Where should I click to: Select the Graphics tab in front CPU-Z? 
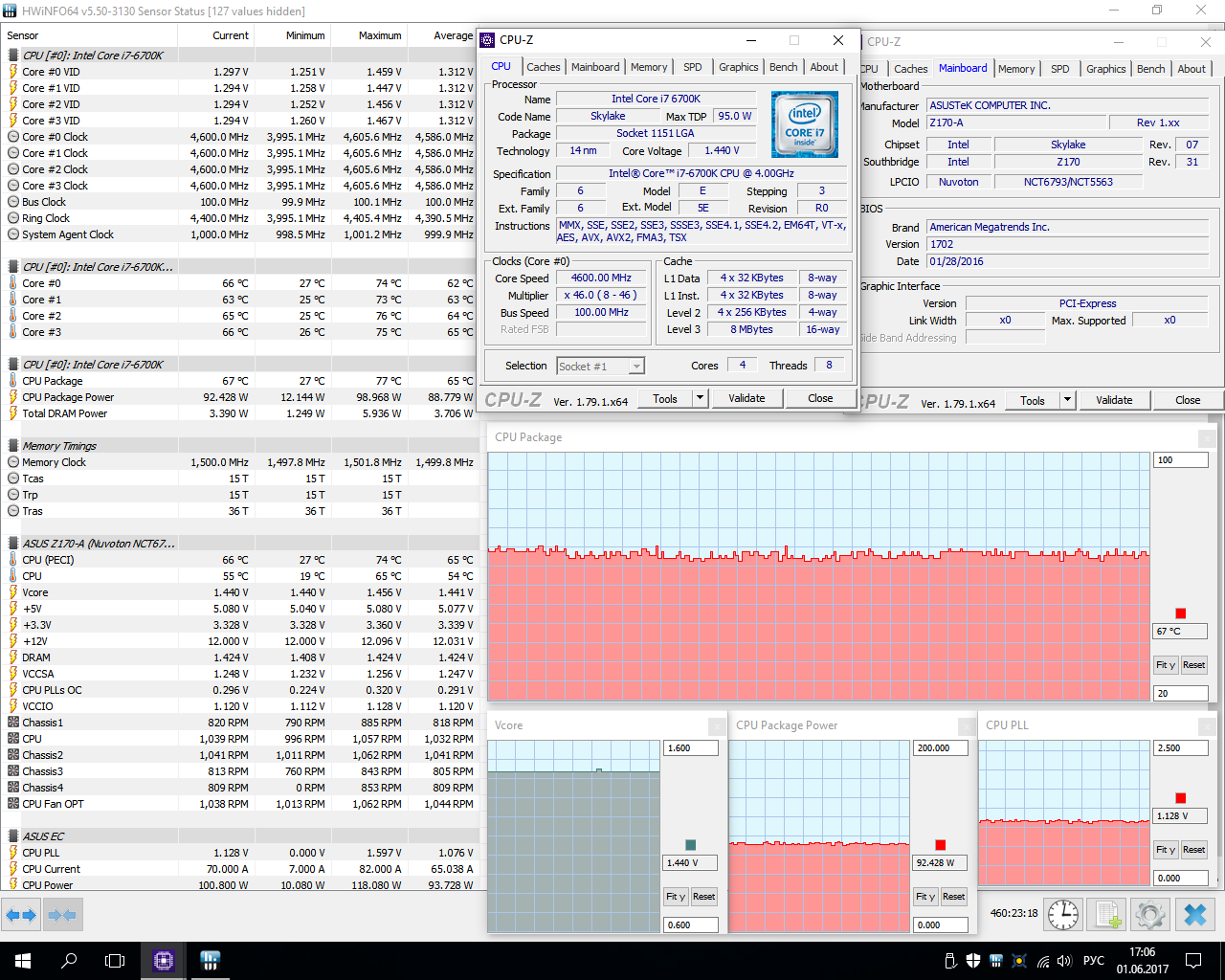pos(739,67)
